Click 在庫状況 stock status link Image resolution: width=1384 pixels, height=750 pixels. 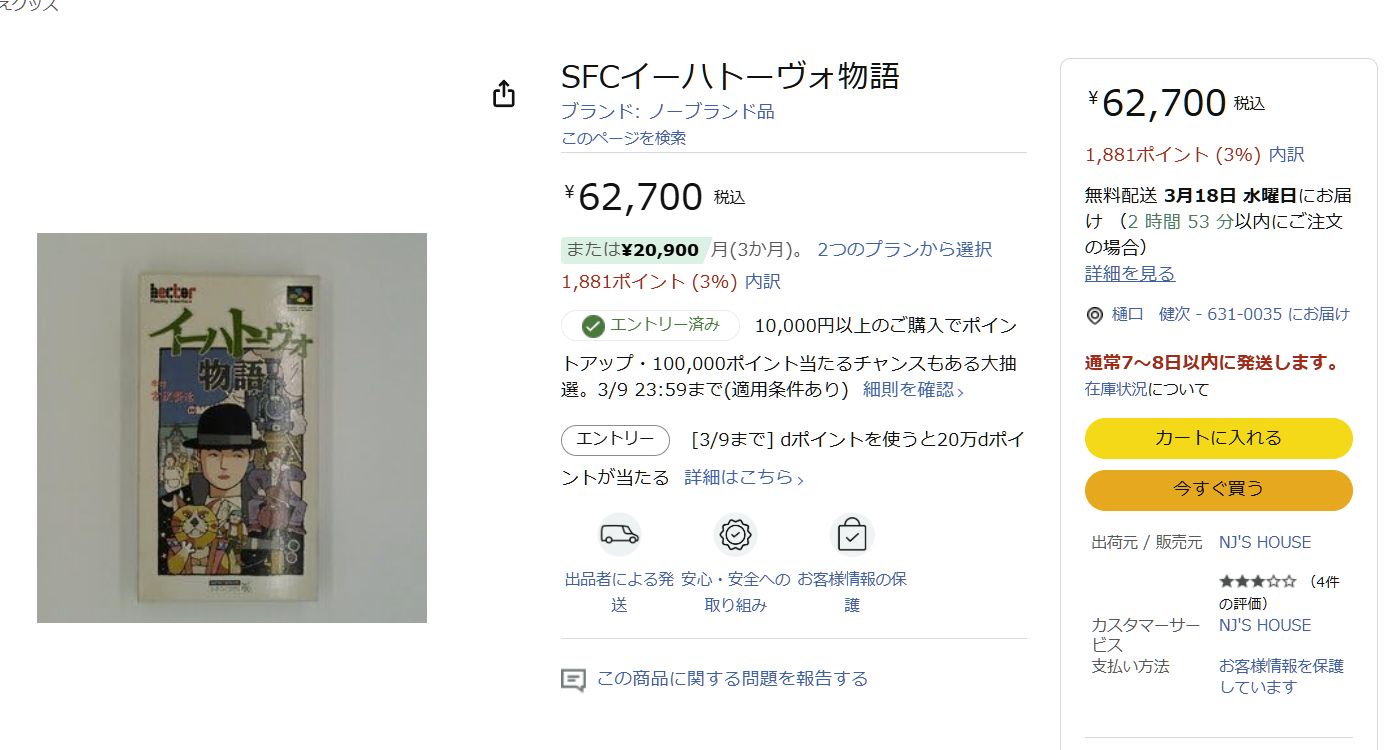click(x=1116, y=389)
